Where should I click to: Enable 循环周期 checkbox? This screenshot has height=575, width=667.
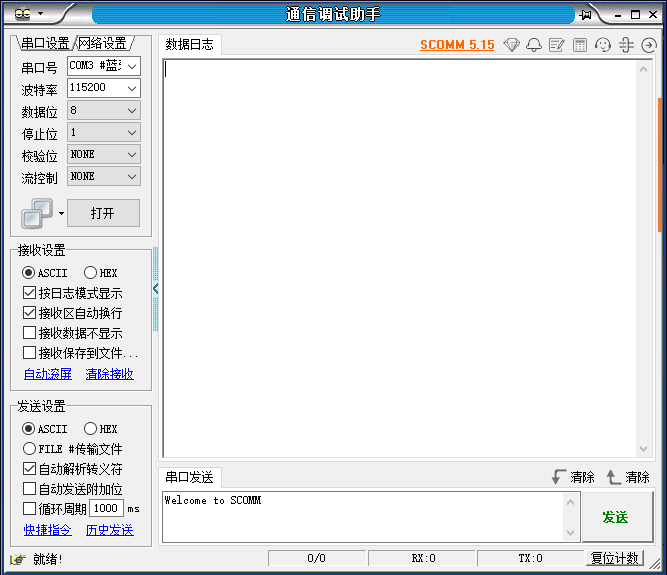click(x=55, y=509)
